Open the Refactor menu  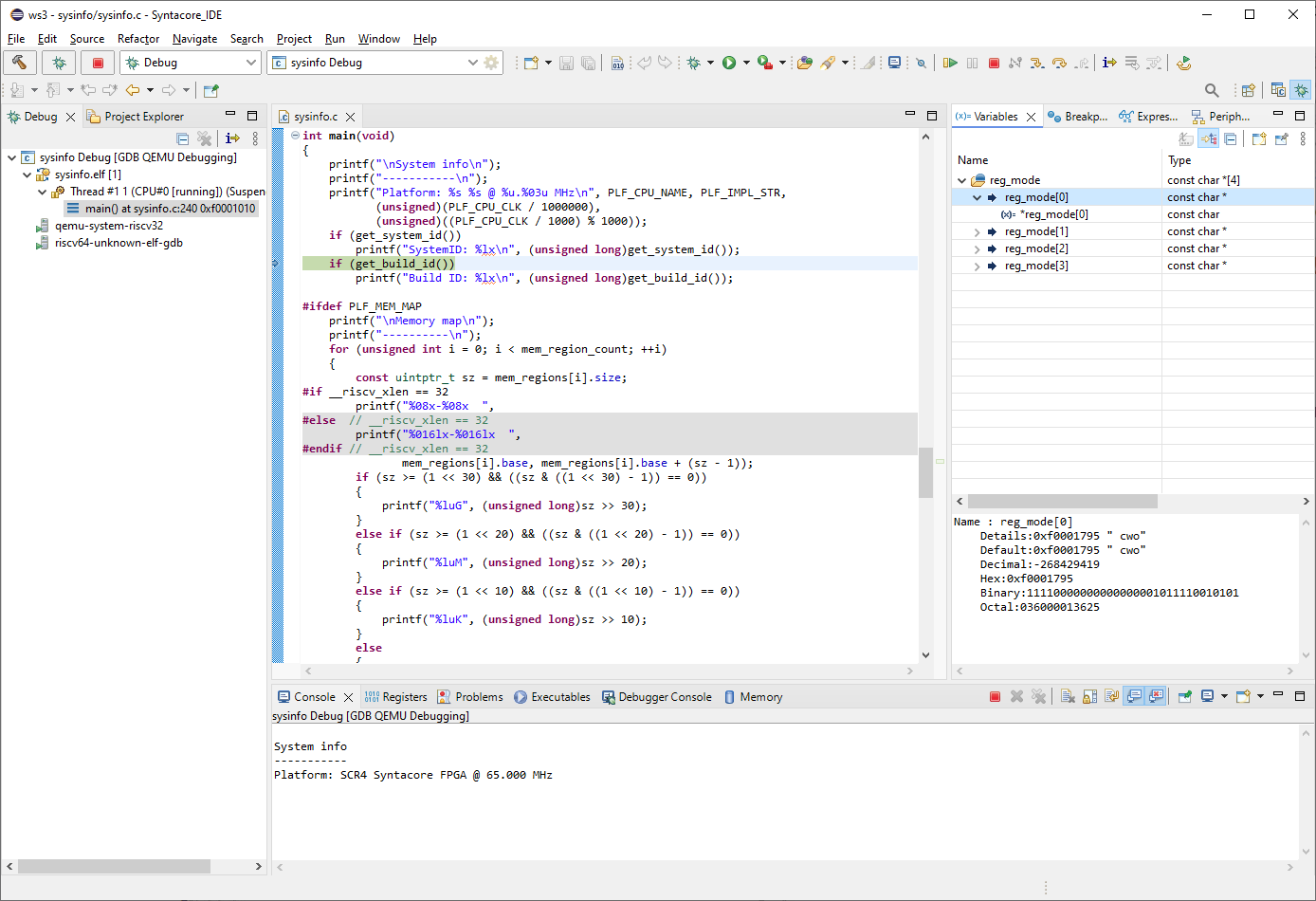pos(138,39)
